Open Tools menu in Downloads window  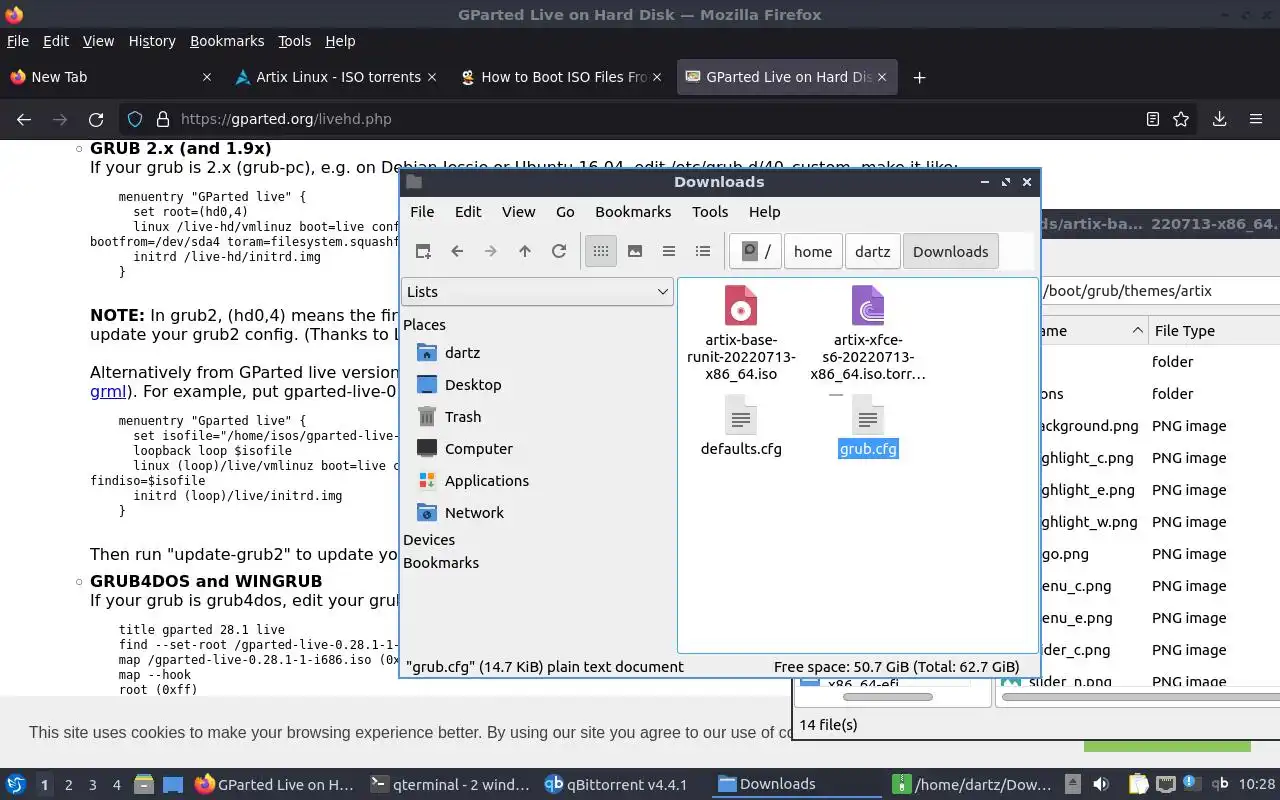pyautogui.click(x=710, y=211)
